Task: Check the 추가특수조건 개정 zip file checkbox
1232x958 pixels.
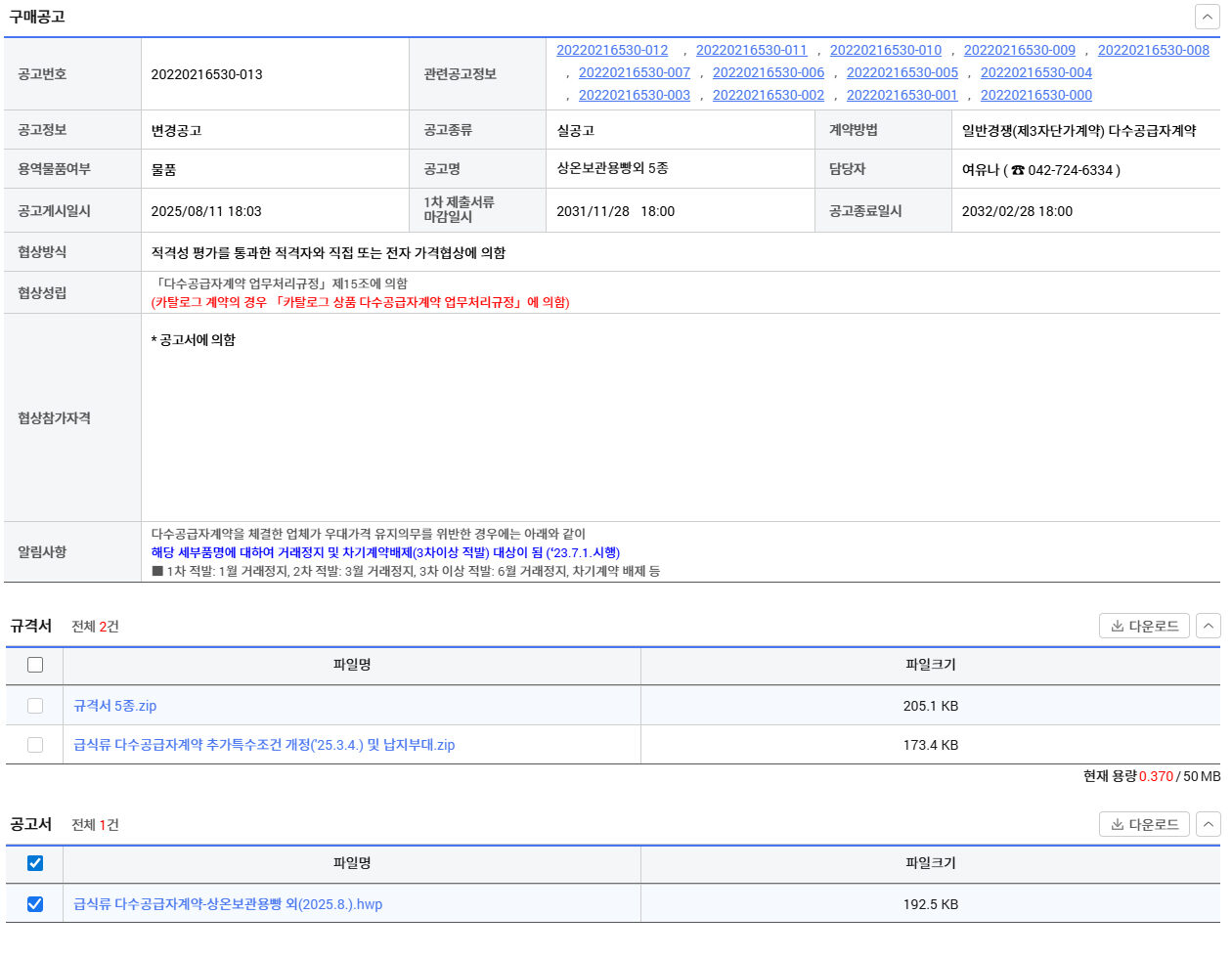Action: pos(35,745)
